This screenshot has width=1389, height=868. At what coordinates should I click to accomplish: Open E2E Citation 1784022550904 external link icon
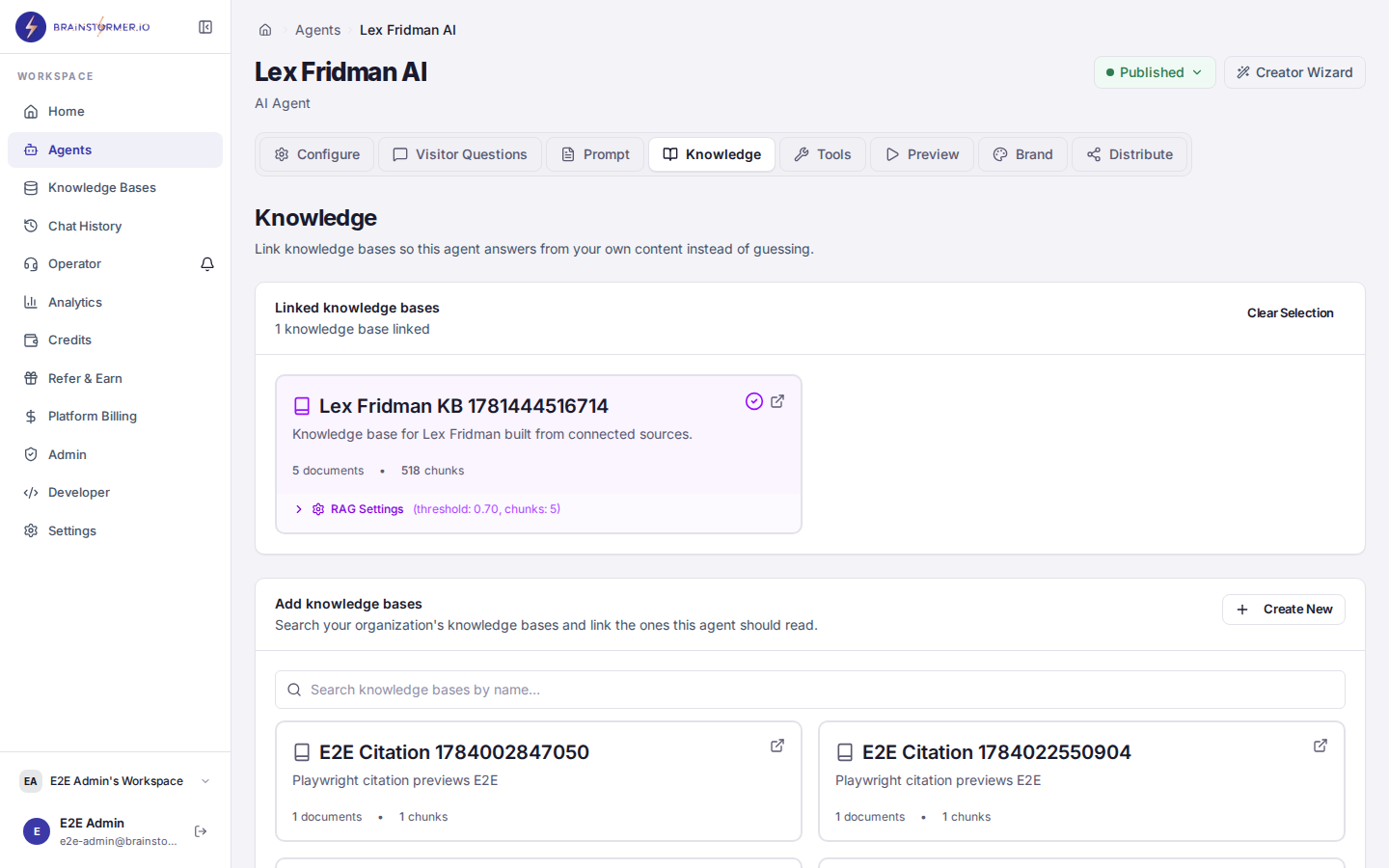1321,746
